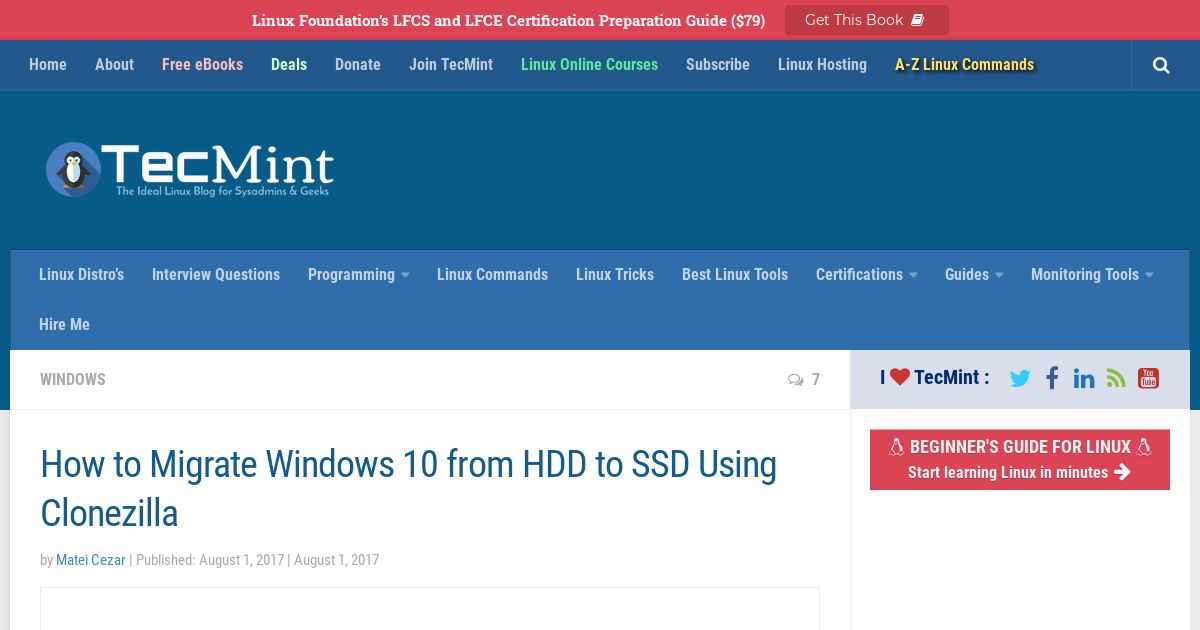This screenshot has height=630, width=1200.
Task: Open author Matei Cezar's profile link
Action: pos(91,560)
